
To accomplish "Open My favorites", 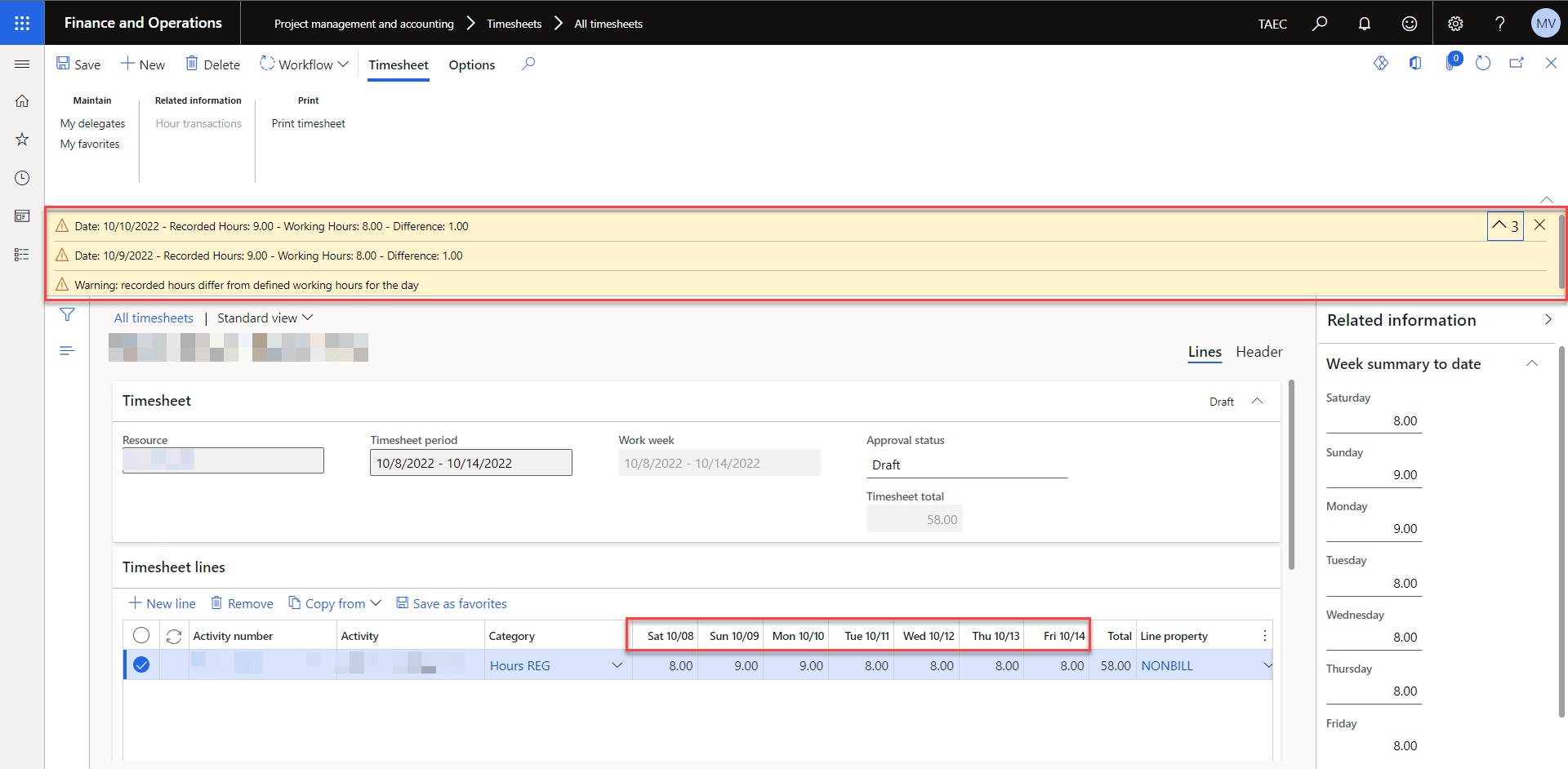I will click(x=90, y=144).
